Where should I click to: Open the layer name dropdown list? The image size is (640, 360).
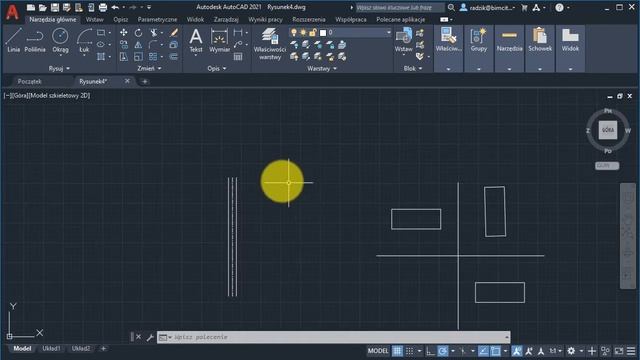[389, 32]
